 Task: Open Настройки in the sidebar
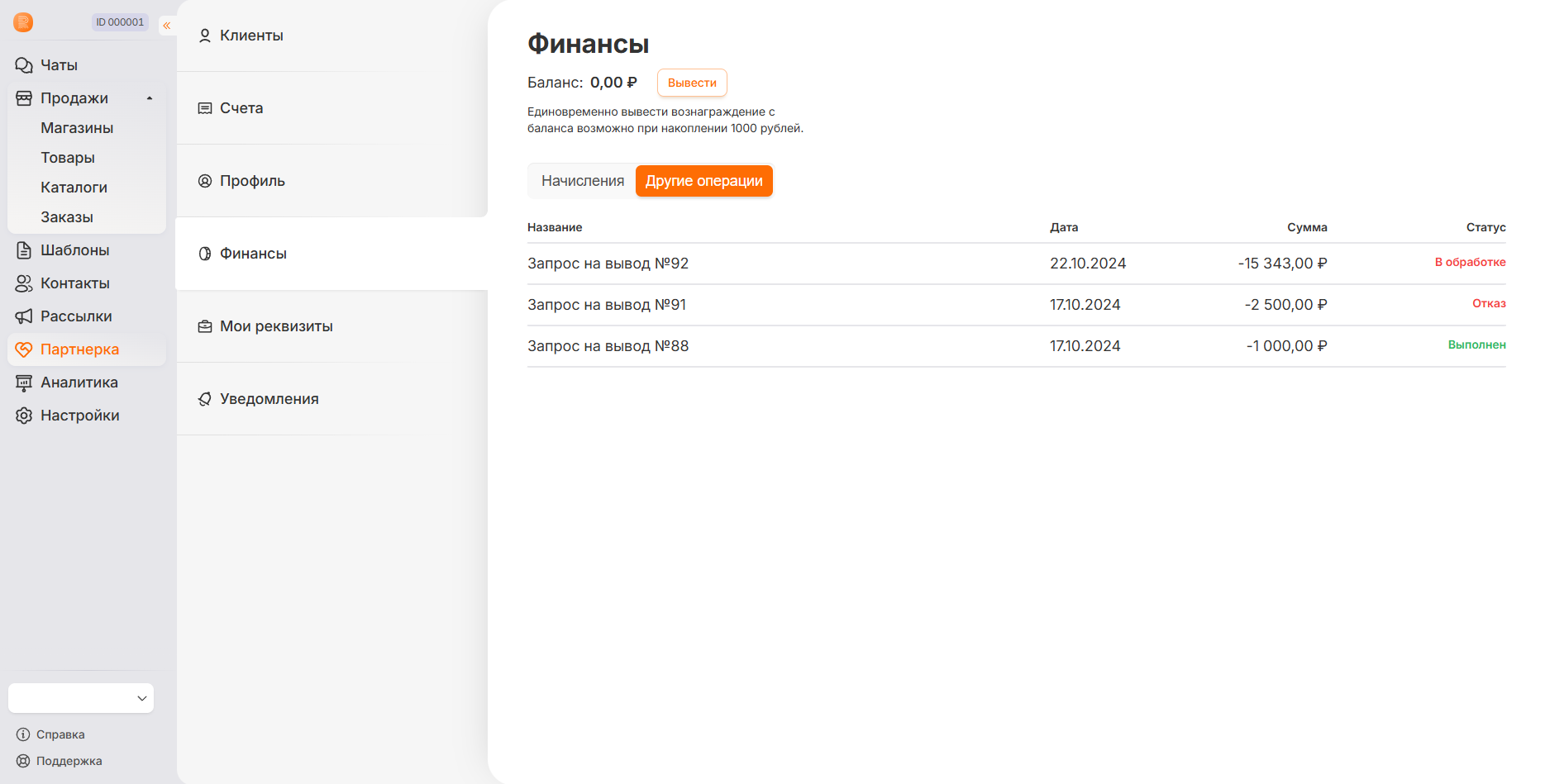[80, 416]
